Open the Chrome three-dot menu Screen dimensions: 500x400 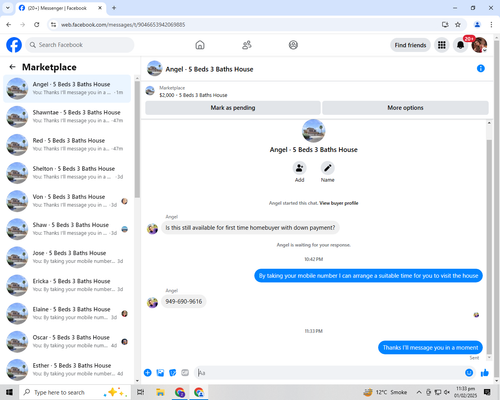(x=491, y=25)
